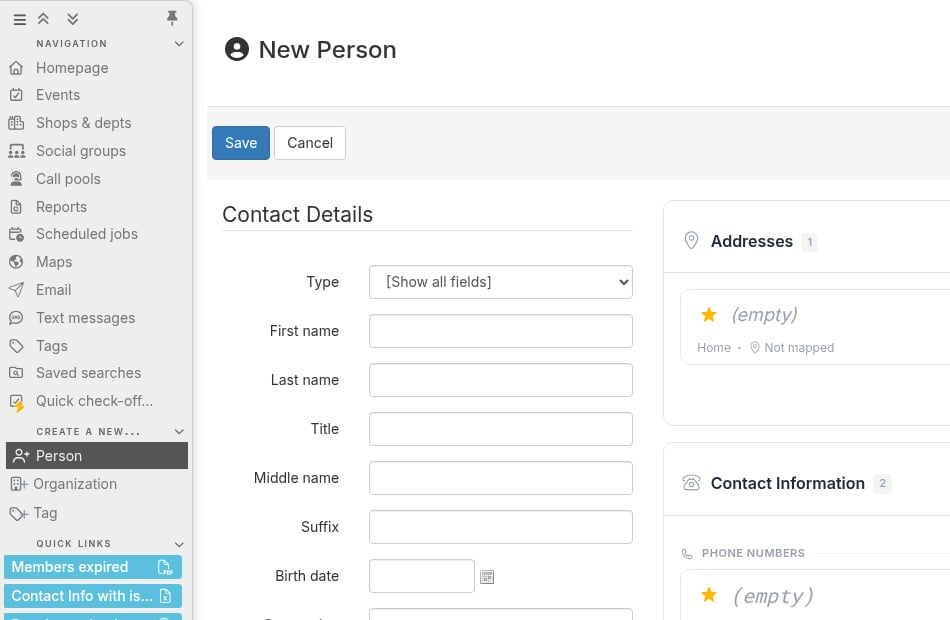Click the Cancel button

tap(310, 143)
